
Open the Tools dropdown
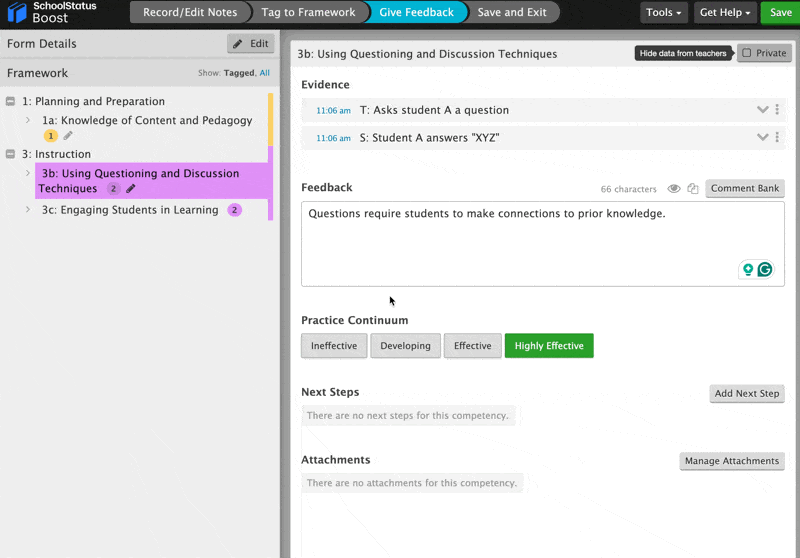(x=664, y=12)
